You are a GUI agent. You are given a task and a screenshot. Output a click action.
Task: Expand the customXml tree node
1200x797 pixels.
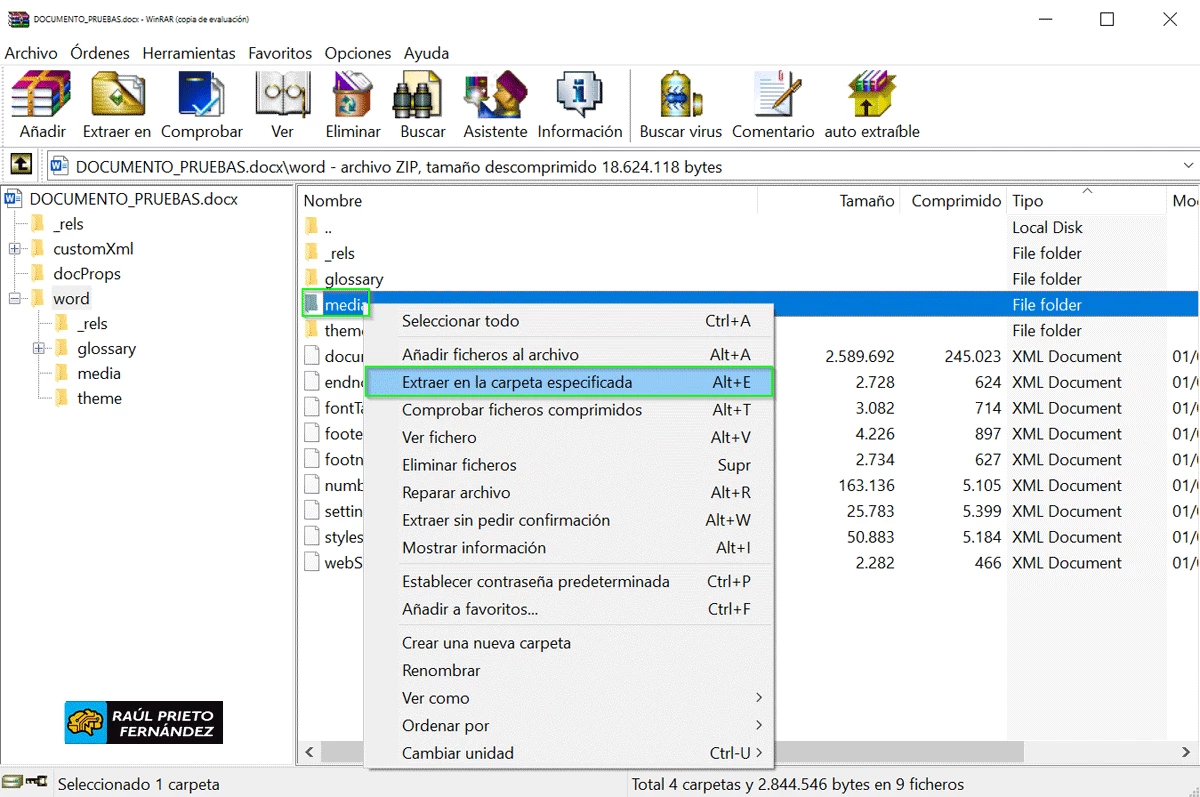click(15, 249)
